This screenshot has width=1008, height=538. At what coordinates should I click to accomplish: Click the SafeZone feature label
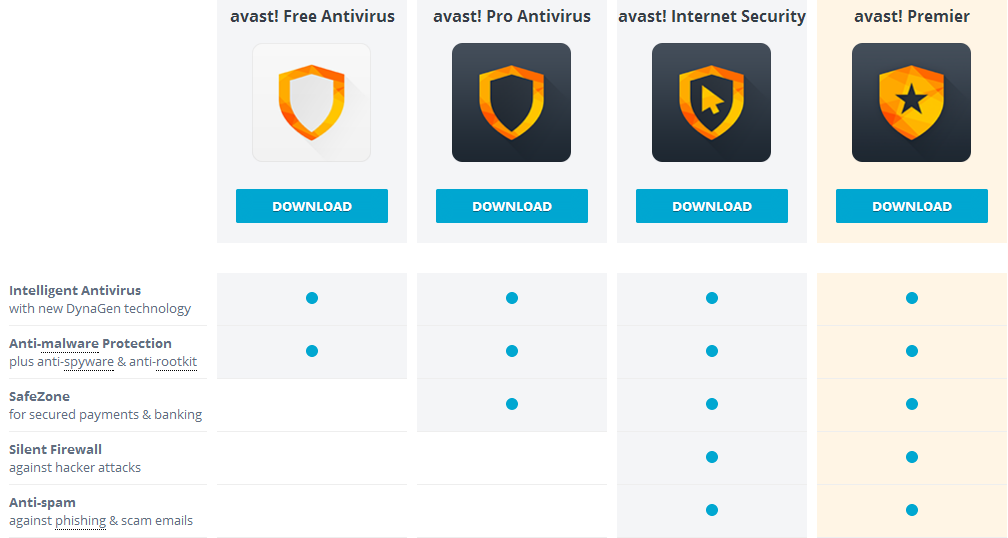[x=39, y=396]
